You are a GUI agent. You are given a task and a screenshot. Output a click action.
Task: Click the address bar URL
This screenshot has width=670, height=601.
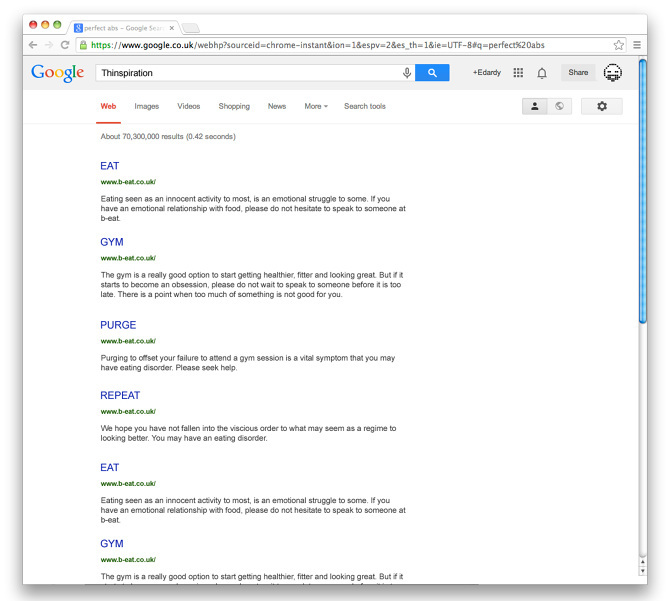(x=317, y=45)
